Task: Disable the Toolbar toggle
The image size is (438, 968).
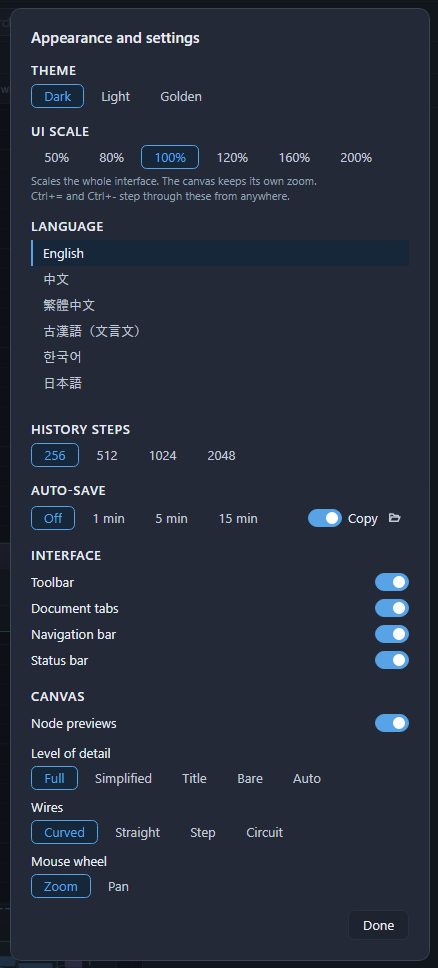Action: (392, 582)
